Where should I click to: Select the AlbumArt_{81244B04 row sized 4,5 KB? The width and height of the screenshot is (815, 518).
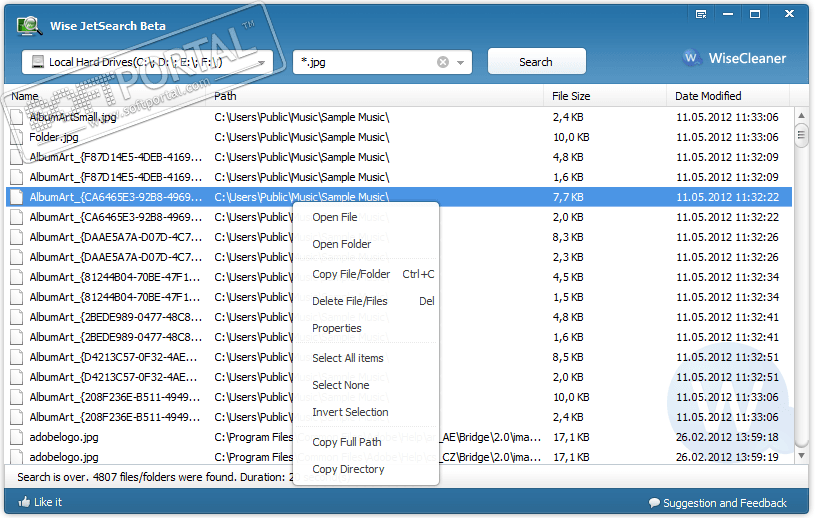point(399,277)
